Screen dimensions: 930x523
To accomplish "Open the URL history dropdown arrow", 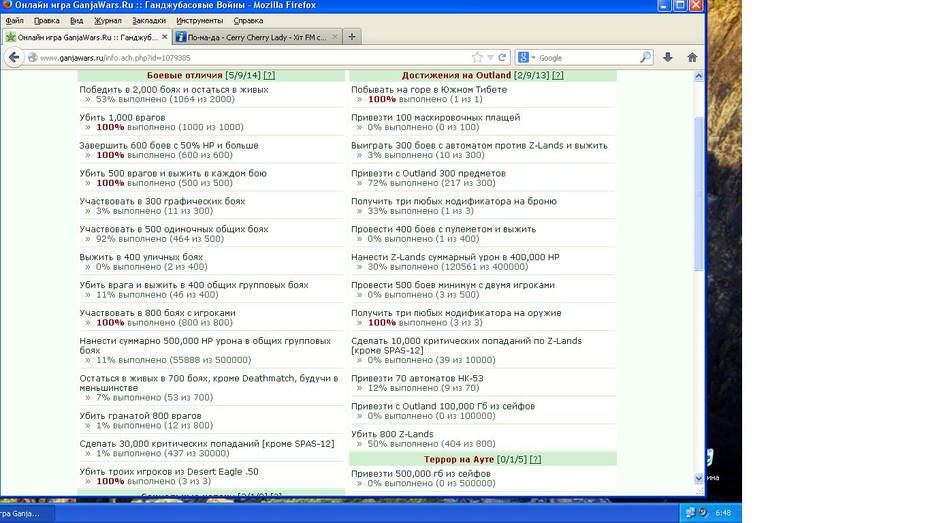I will pyautogui.click(x=491, y=58).
